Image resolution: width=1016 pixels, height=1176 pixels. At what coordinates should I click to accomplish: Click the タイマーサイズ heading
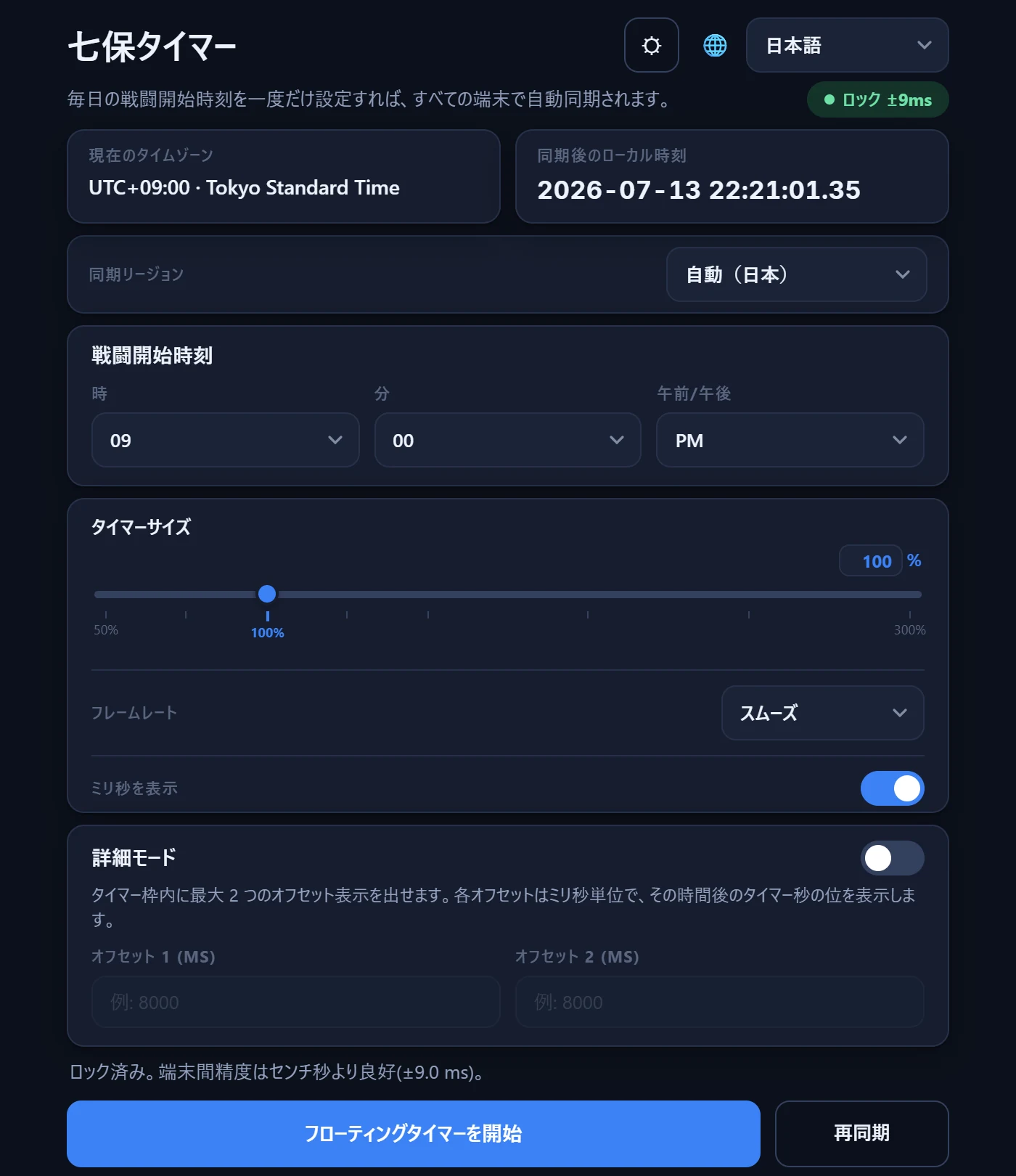point(142,527)
